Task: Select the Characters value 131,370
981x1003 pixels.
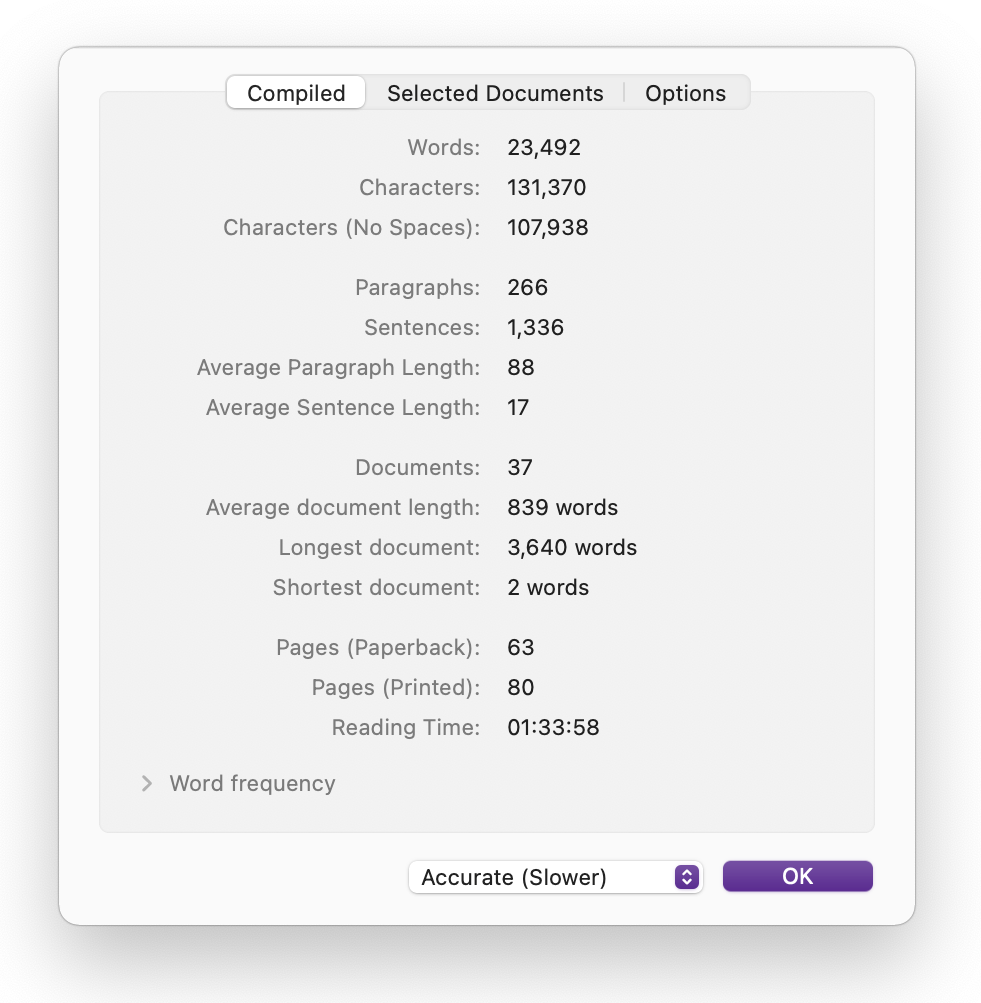Action: coord(547,188)
